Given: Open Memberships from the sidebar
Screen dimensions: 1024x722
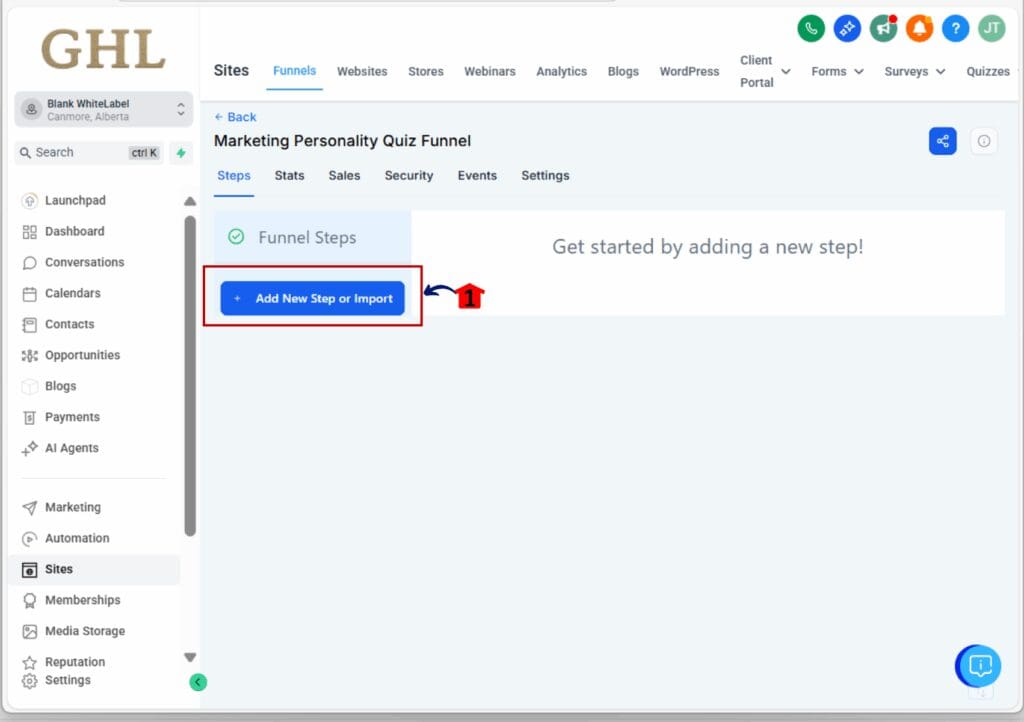Looking at the screenshot, I should 81,600.
